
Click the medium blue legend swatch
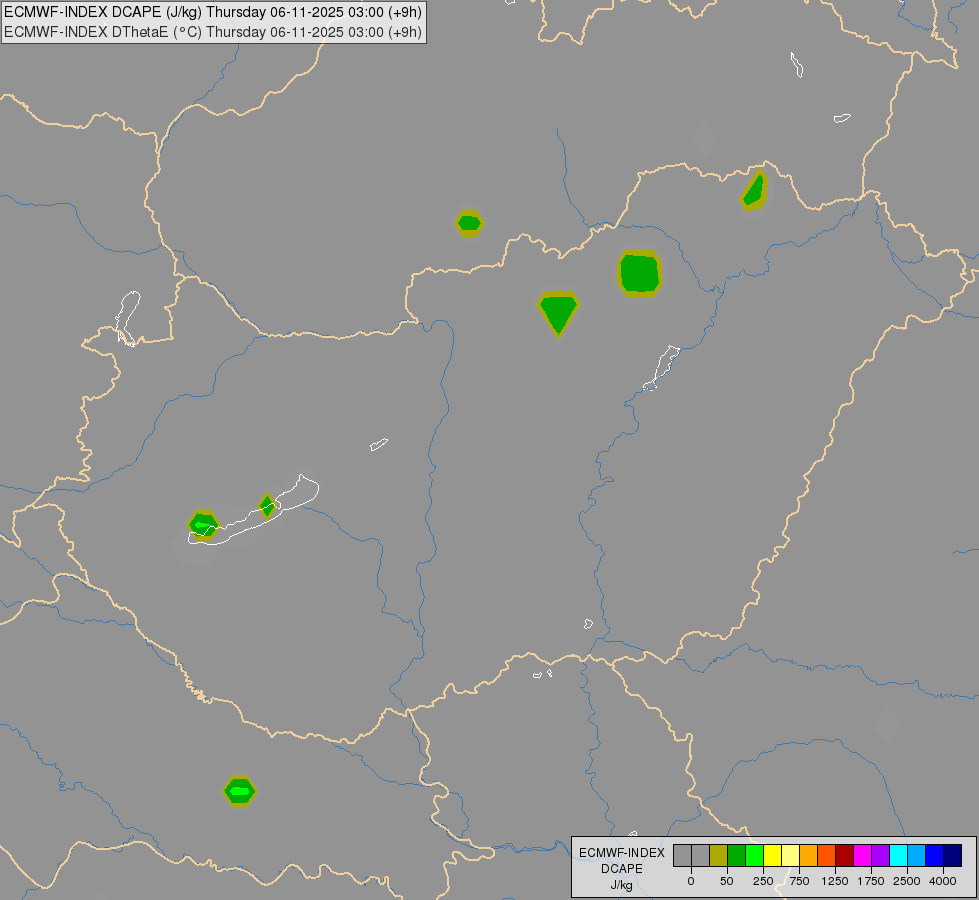pyautogui.click(x=935, y=855)
